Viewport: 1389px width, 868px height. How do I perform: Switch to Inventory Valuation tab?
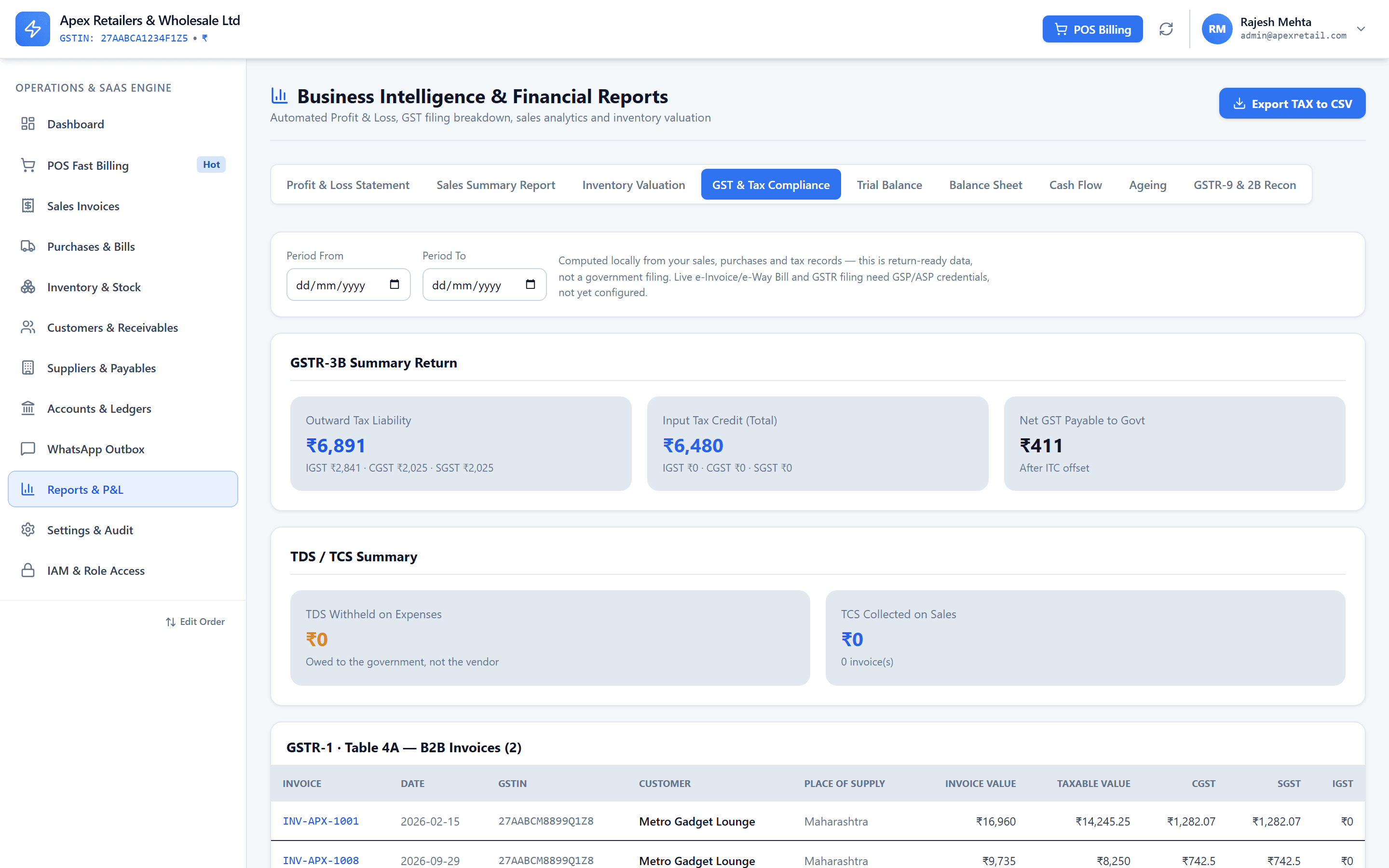pos(634,185)
